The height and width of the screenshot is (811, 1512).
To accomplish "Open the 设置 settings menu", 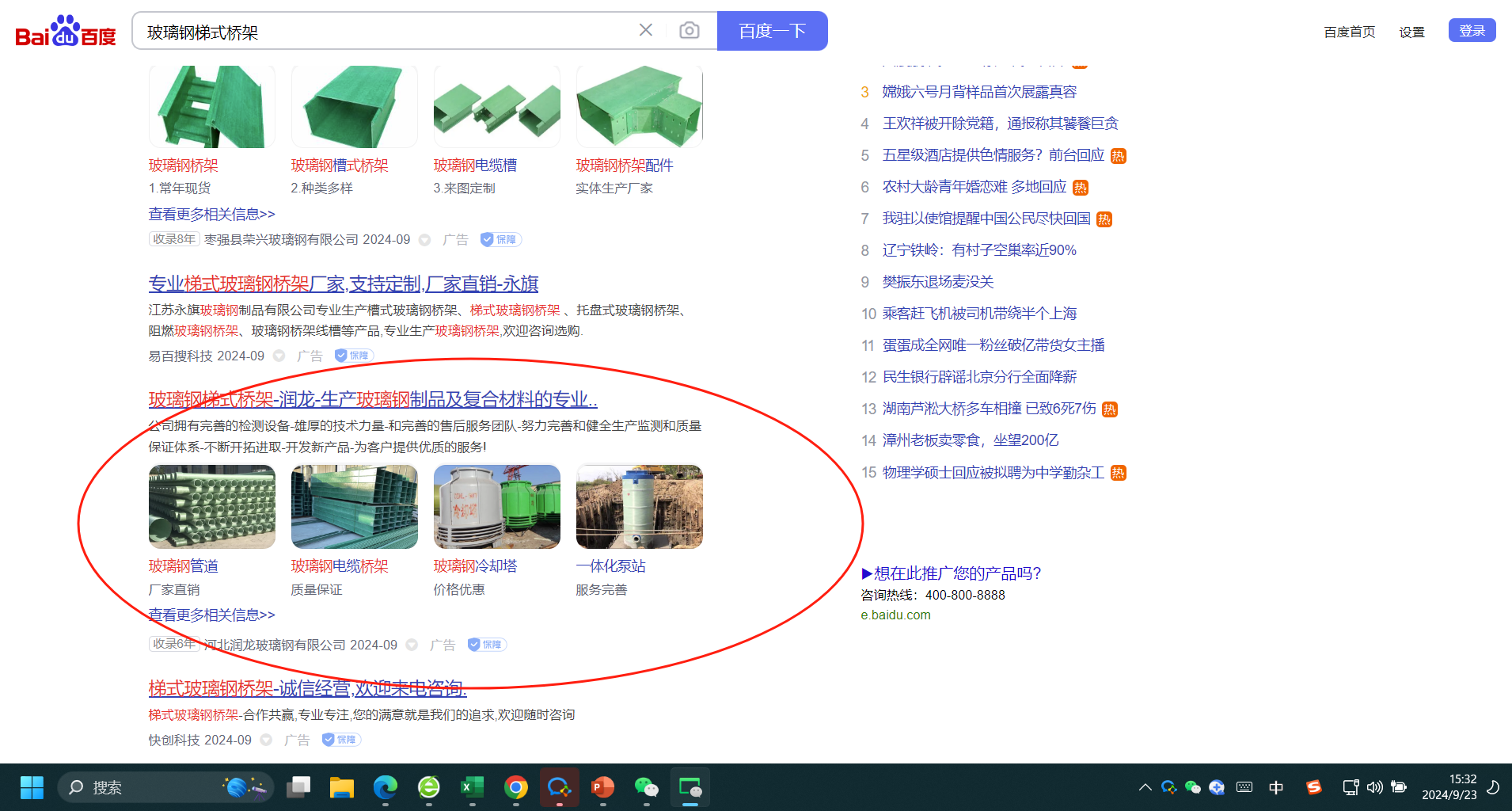I will pyautogui.click(x=1411, y=32).
